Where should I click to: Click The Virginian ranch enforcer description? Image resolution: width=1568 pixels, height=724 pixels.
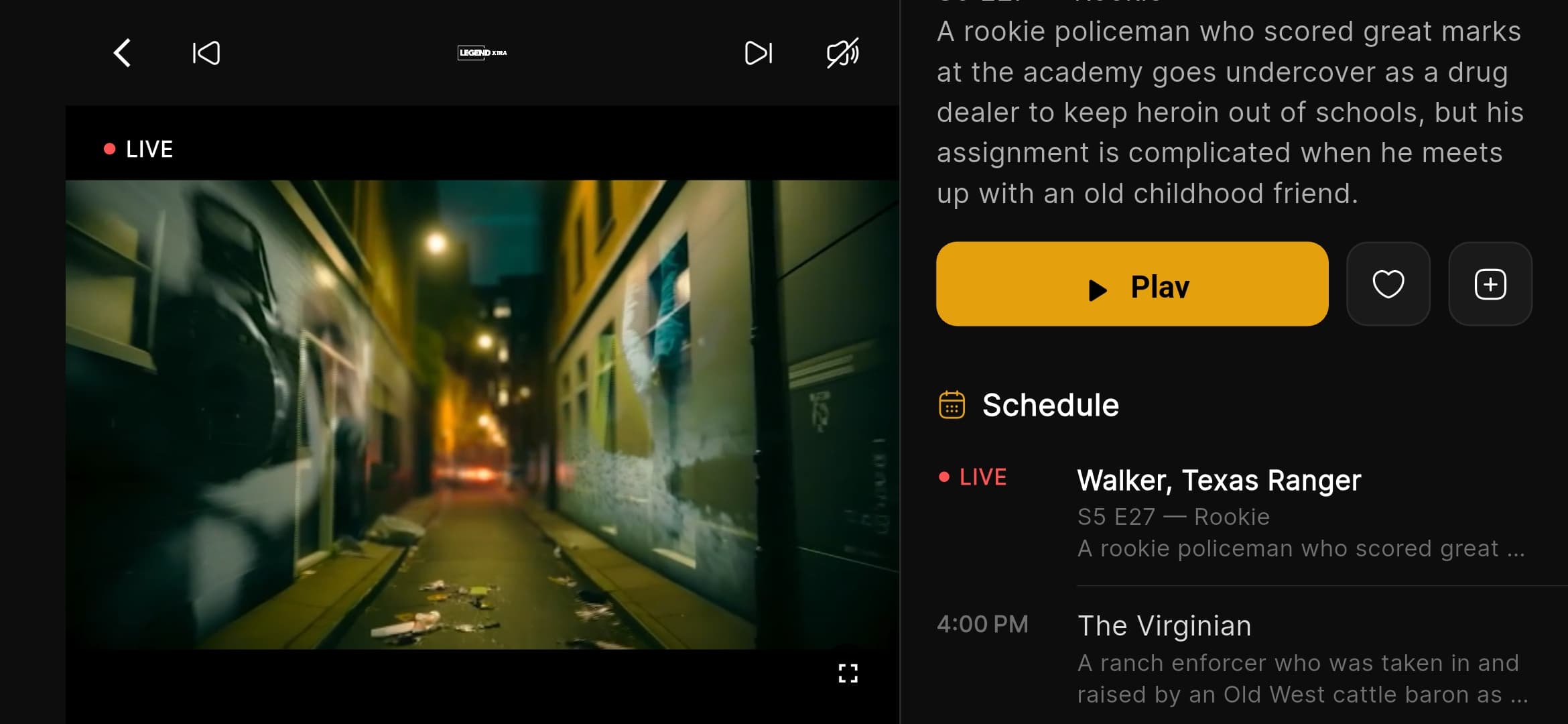click(x=1302, y=678)
